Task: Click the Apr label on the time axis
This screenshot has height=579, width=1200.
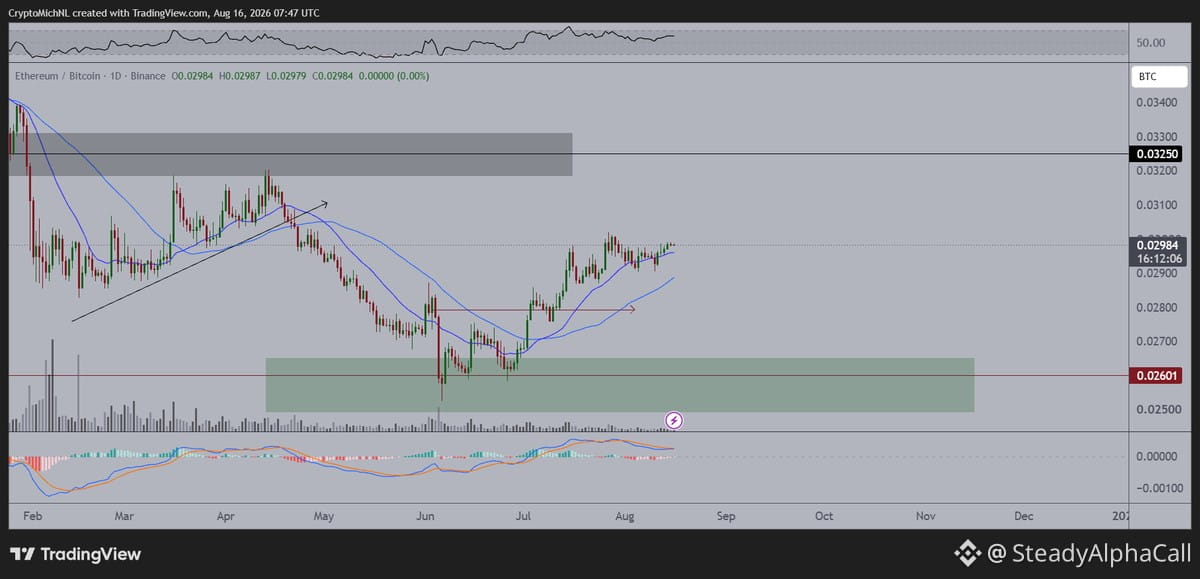Action: (x=225, y=517)
